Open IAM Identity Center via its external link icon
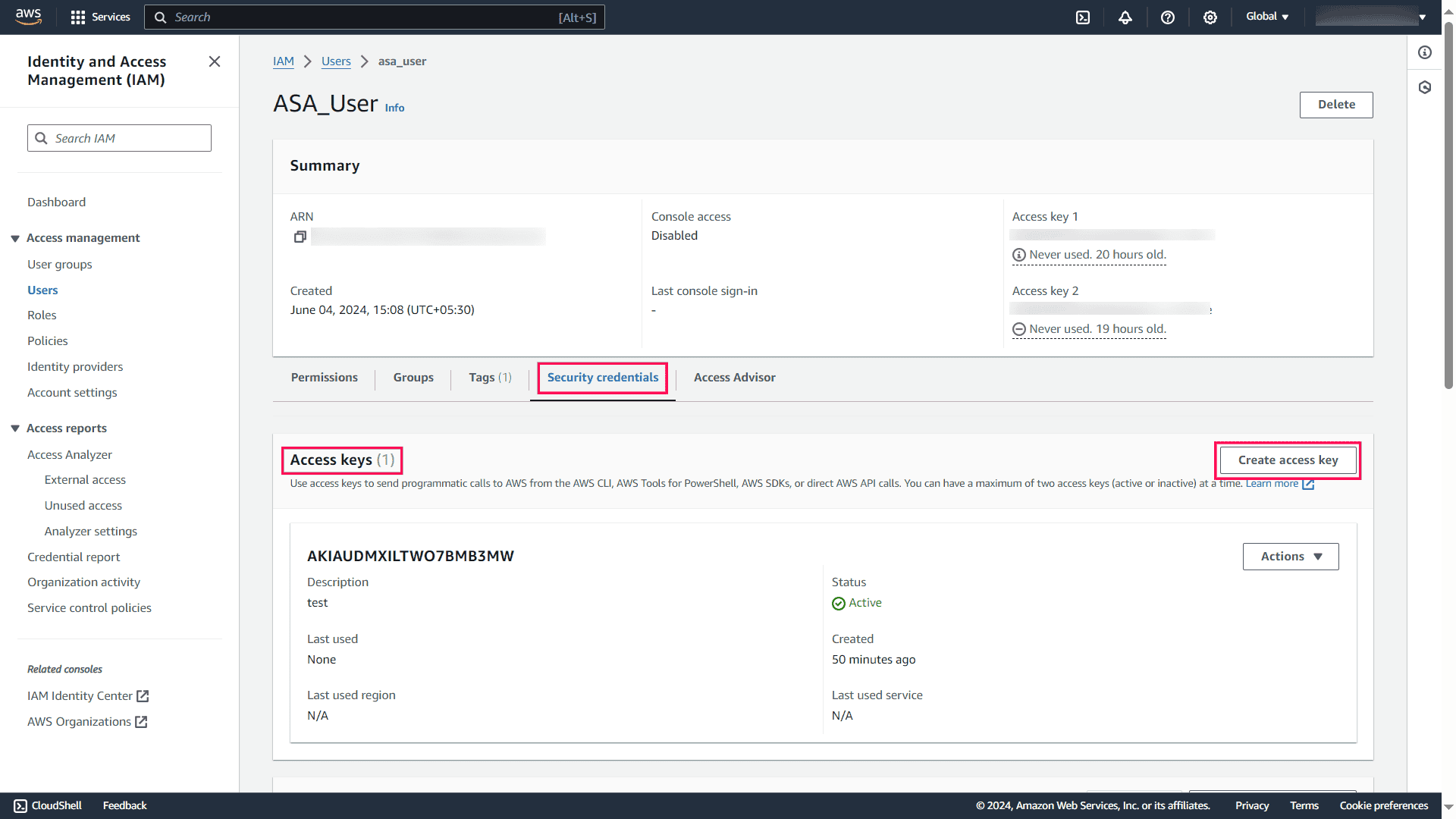The height and width of the screenshot is (819, 1456). pos(143,695)
